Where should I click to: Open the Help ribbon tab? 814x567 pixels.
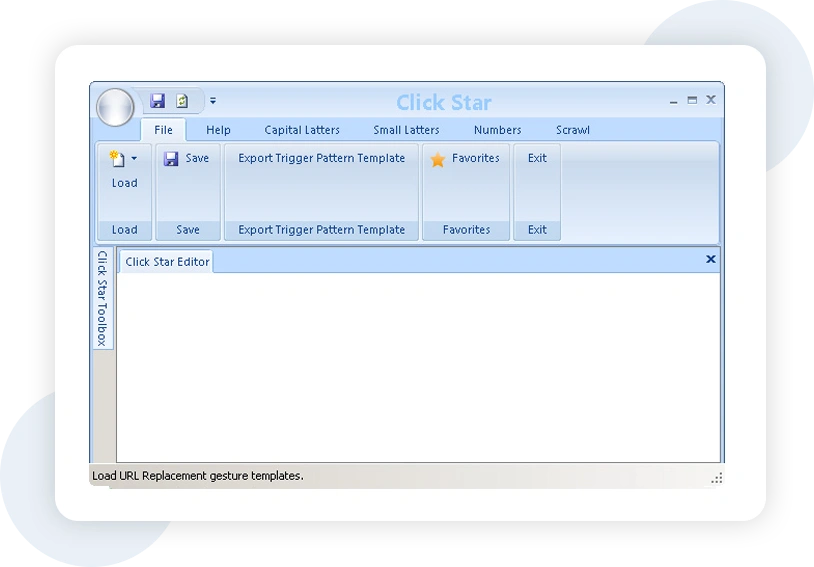[218, 130]
